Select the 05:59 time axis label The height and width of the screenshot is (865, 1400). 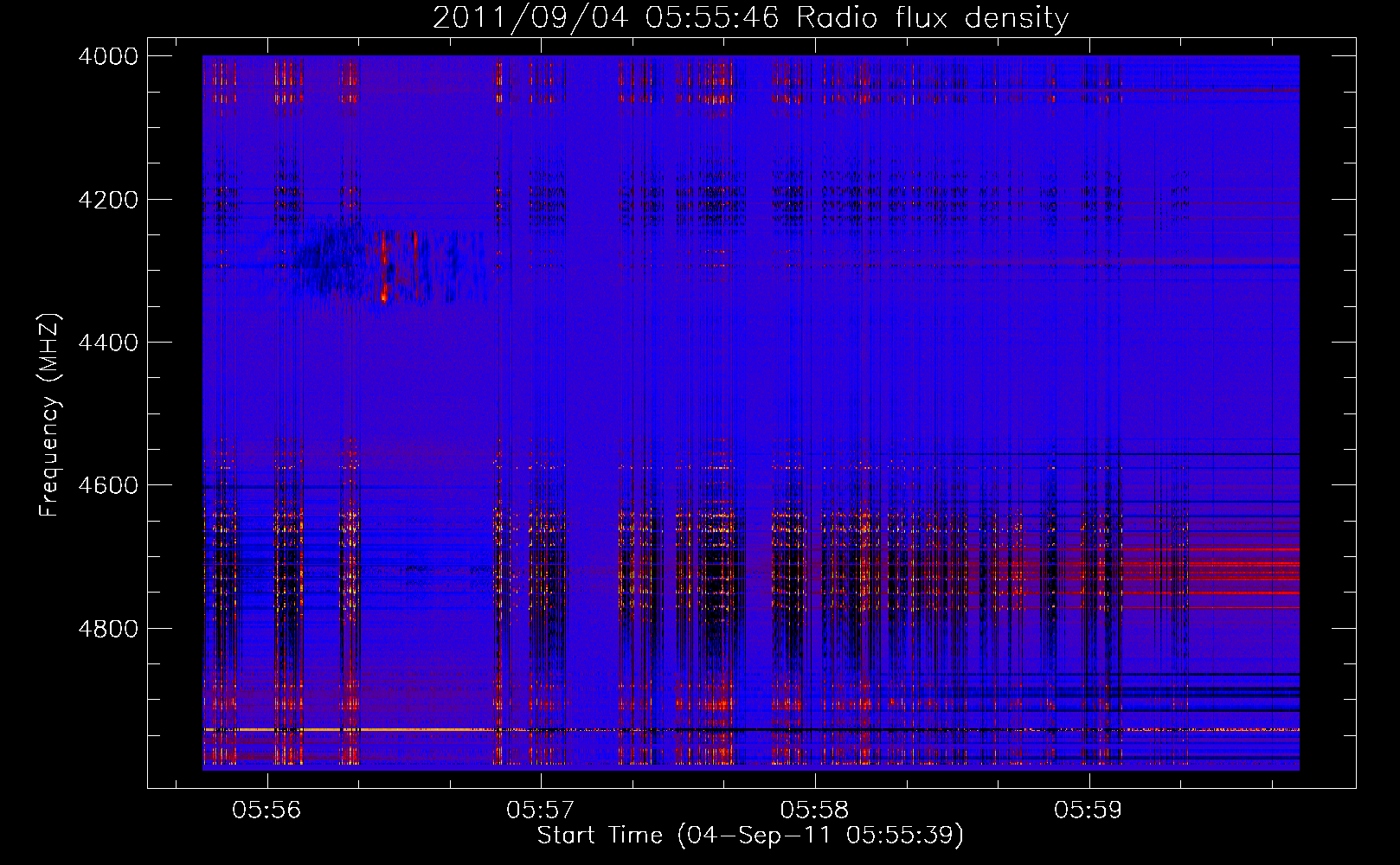tap(1088, 811)
